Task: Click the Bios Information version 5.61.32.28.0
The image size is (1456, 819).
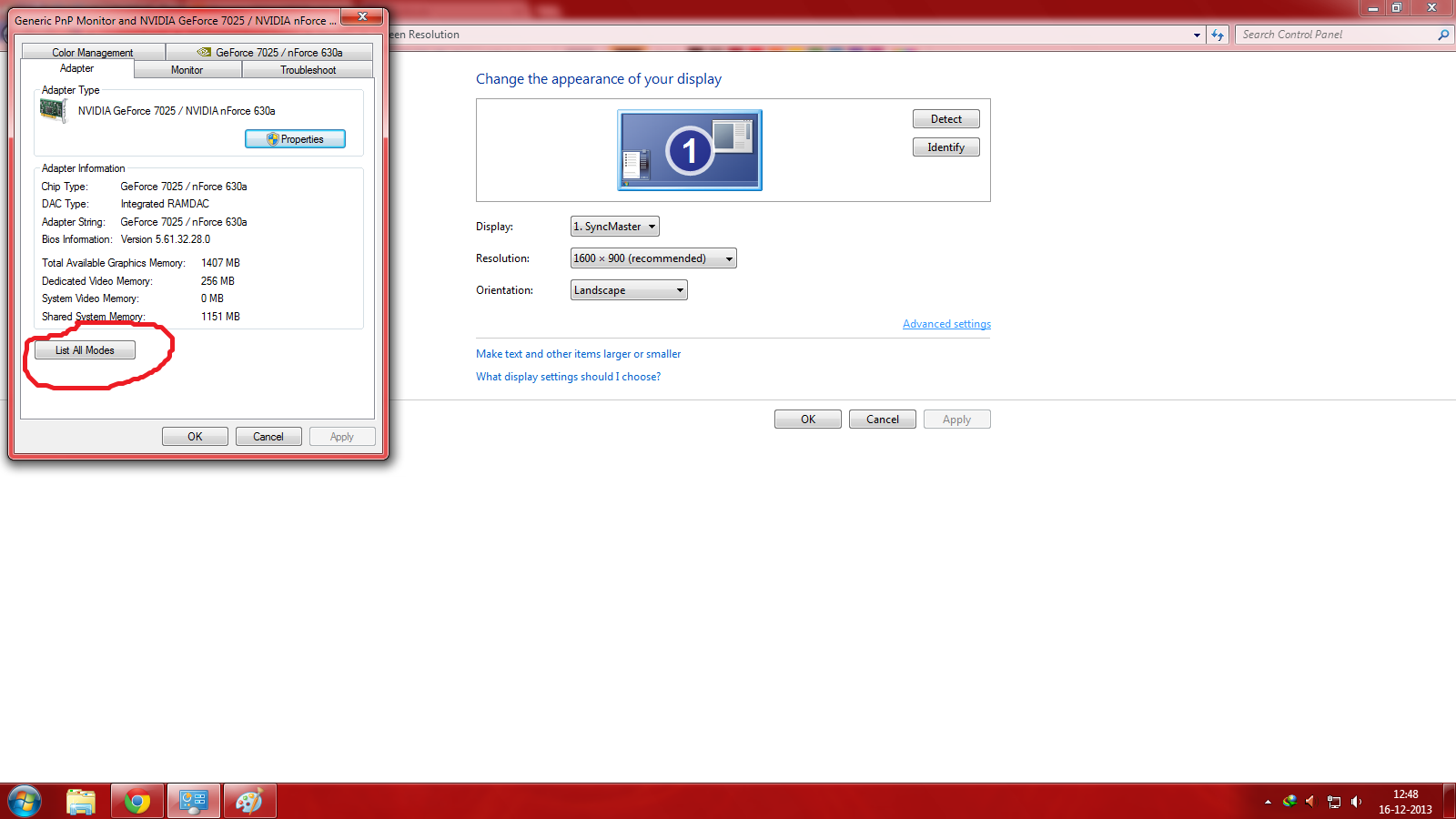Action: pos(166,239)
